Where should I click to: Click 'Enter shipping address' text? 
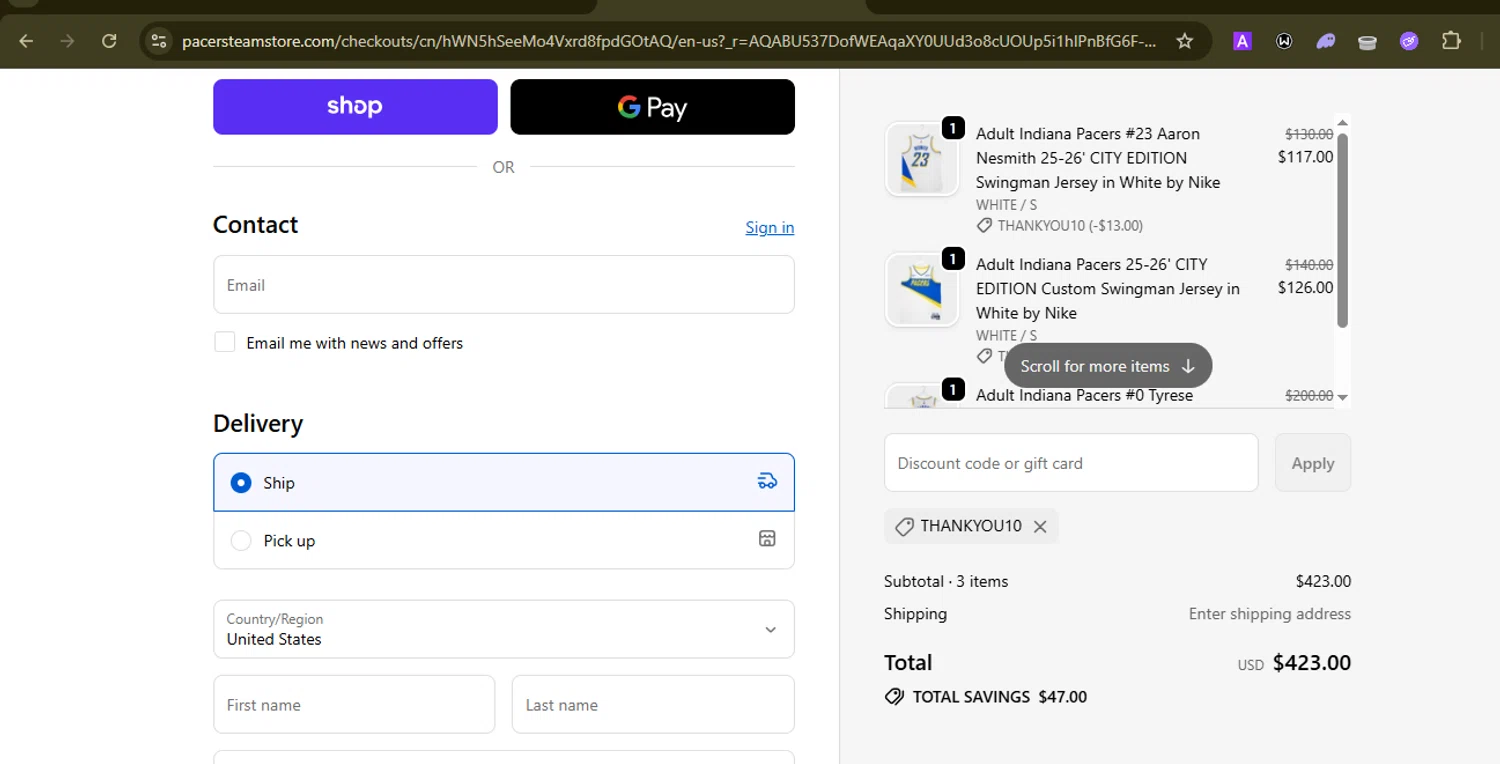(x=1270, y=614)
